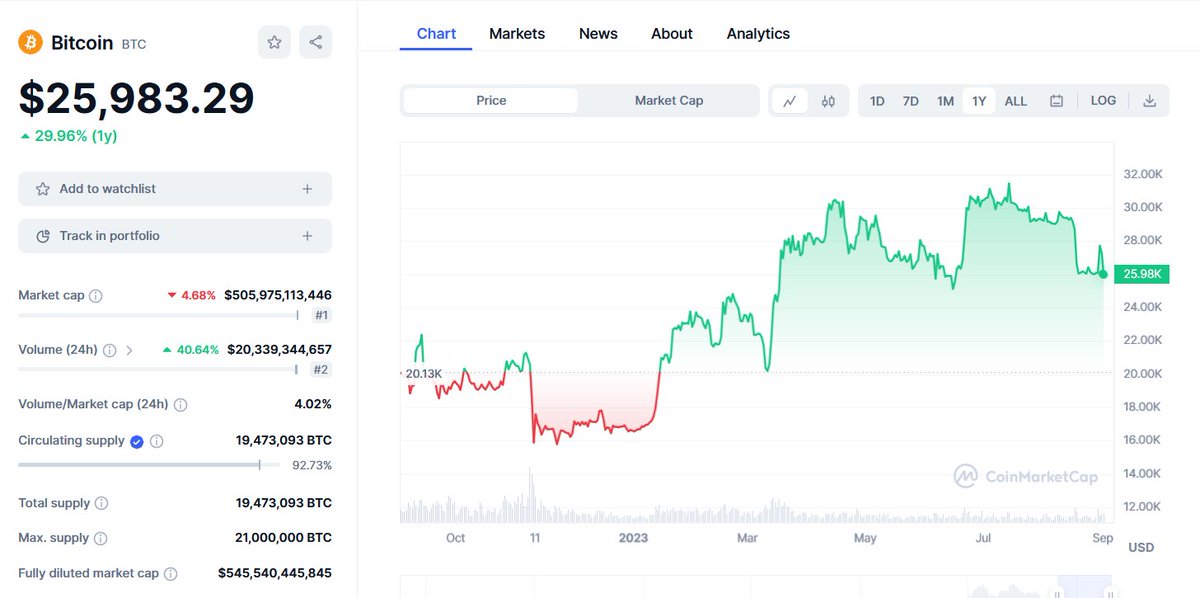This screenshot has width=1200, height=598.
Task: Click the USD currency label
Action: (1141, 548)
